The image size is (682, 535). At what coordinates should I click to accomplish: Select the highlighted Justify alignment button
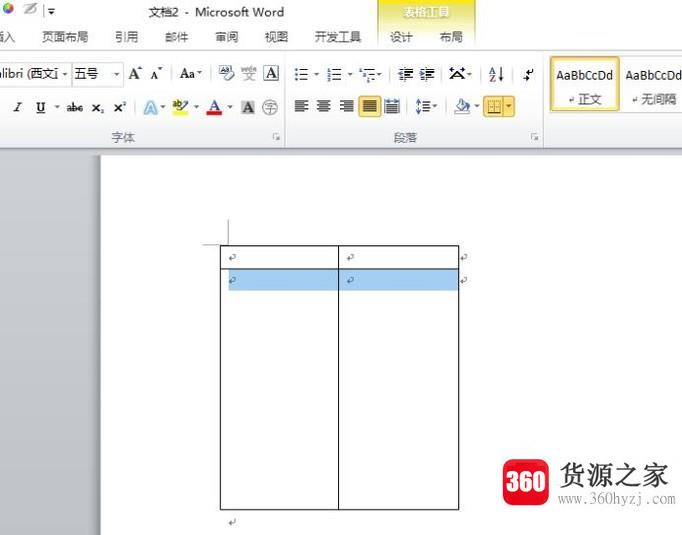(370, 106)
